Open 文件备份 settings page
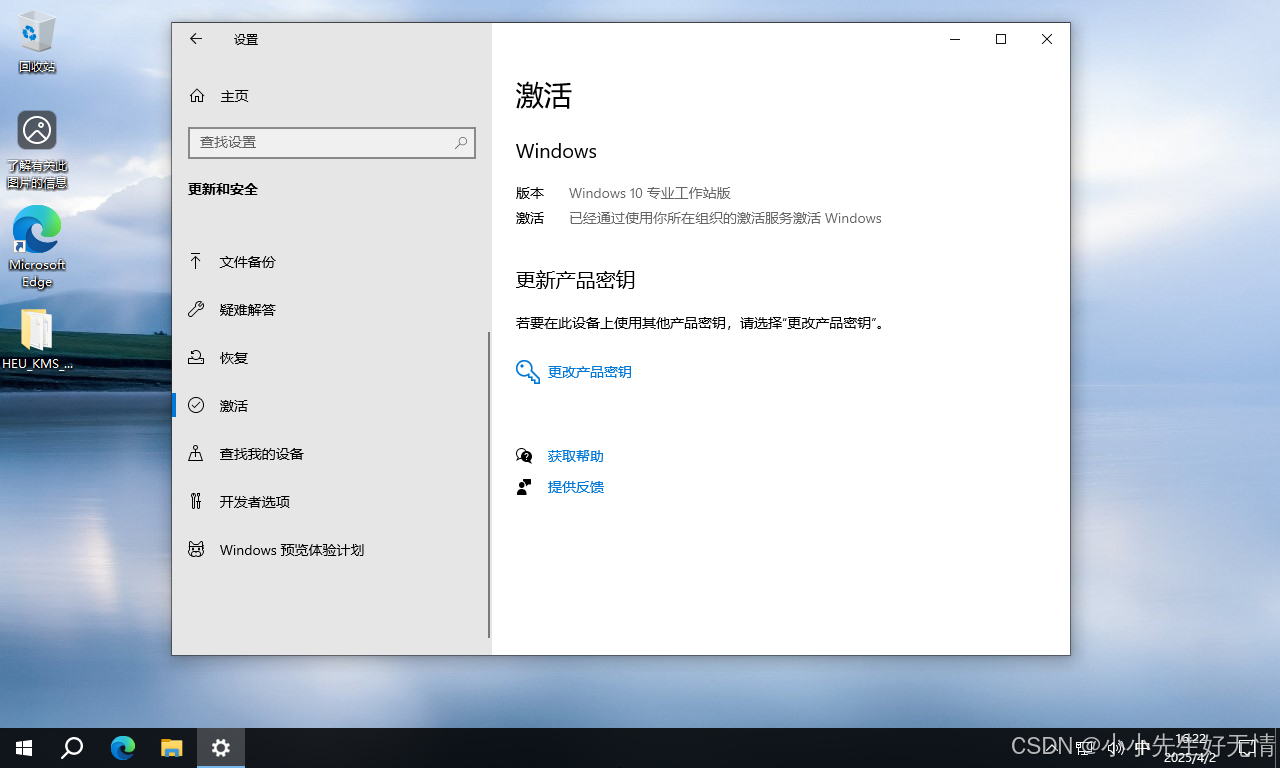Screen dimensions: 1280x768 click(x=331, y=262)
